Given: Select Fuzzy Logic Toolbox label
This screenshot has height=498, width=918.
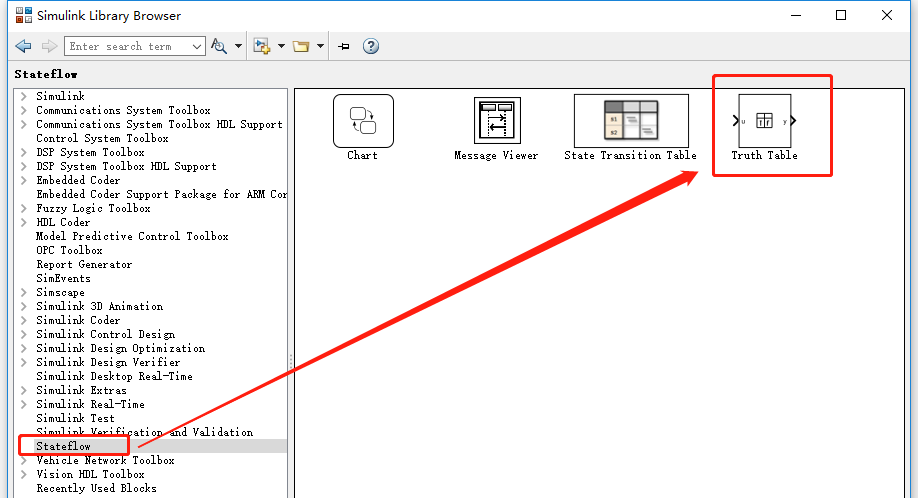Looking at the screenshot, I should coord(93,208).
